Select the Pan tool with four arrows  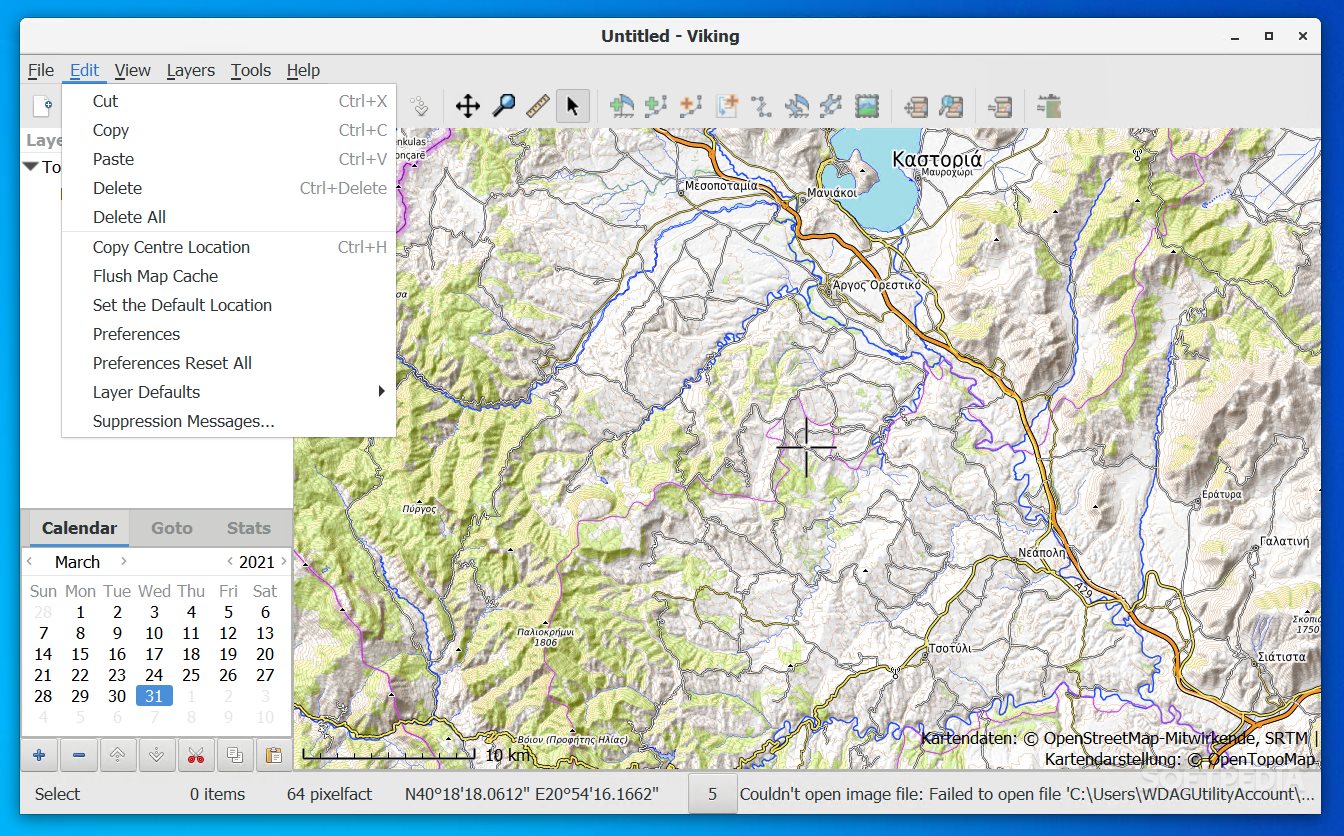point(467,106)
